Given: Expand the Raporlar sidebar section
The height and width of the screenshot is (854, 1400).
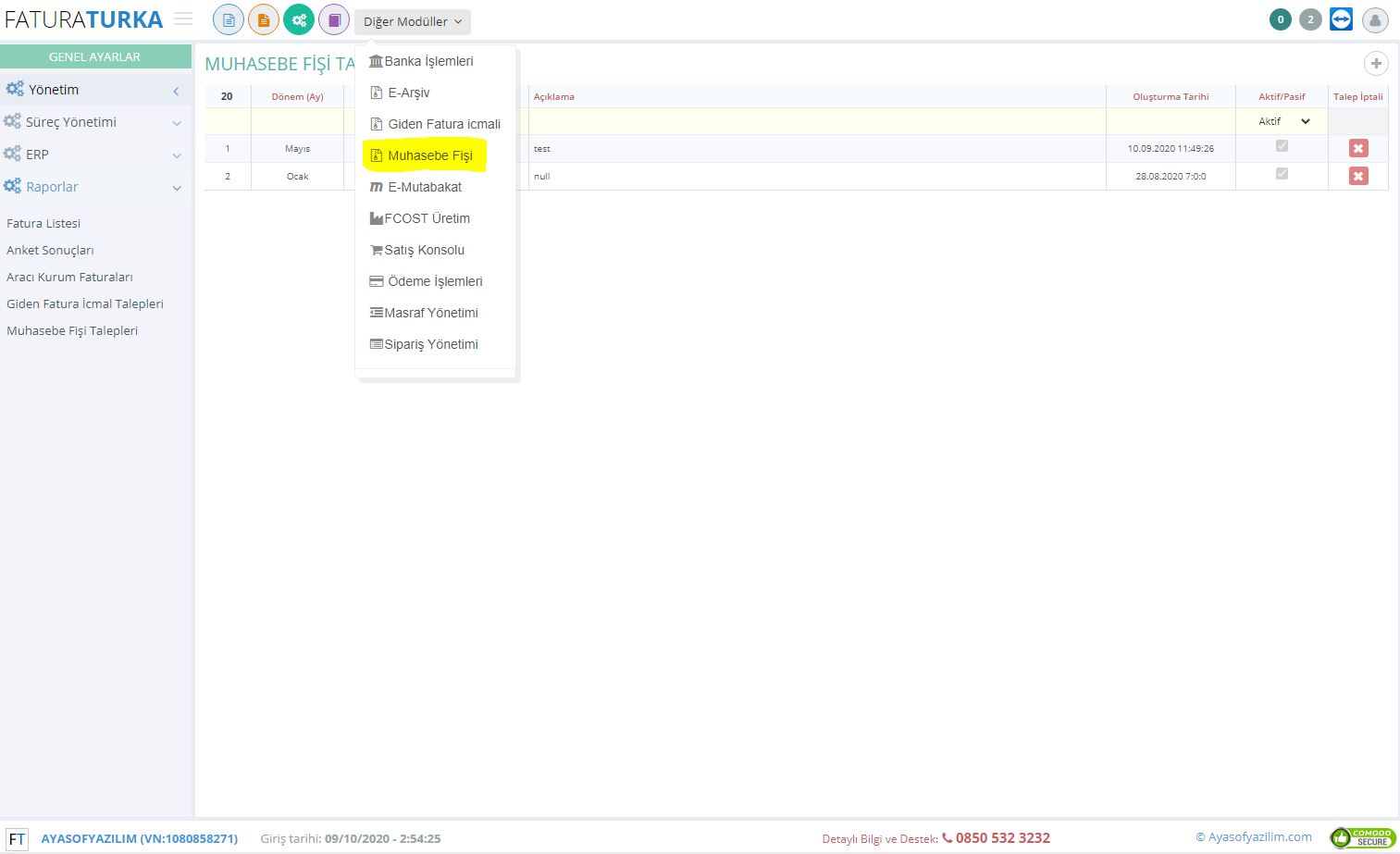Looking at the screenshot, I should pos(95,187).
